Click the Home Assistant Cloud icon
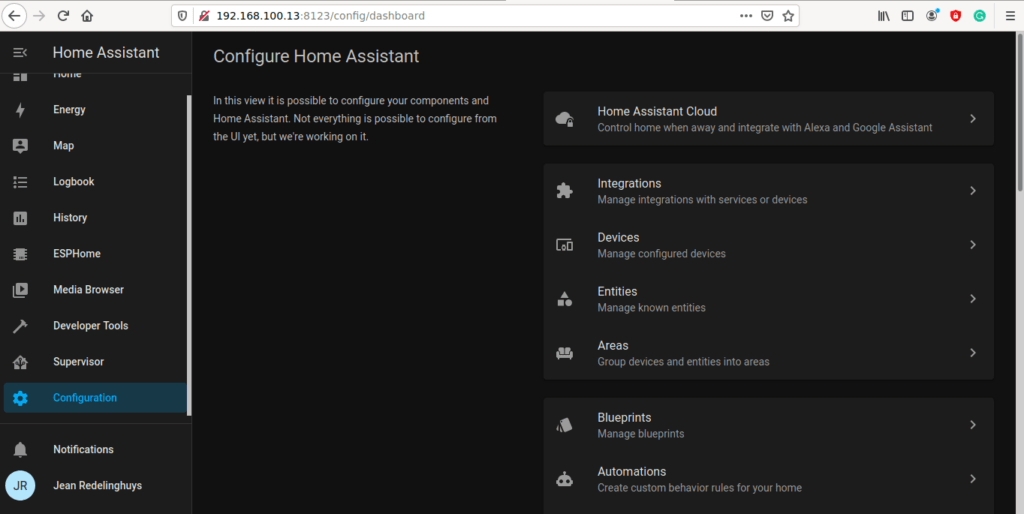Image resolution: width=1024 pixels, height=514 pixels. pyautogui.click(x=564, y=119)
